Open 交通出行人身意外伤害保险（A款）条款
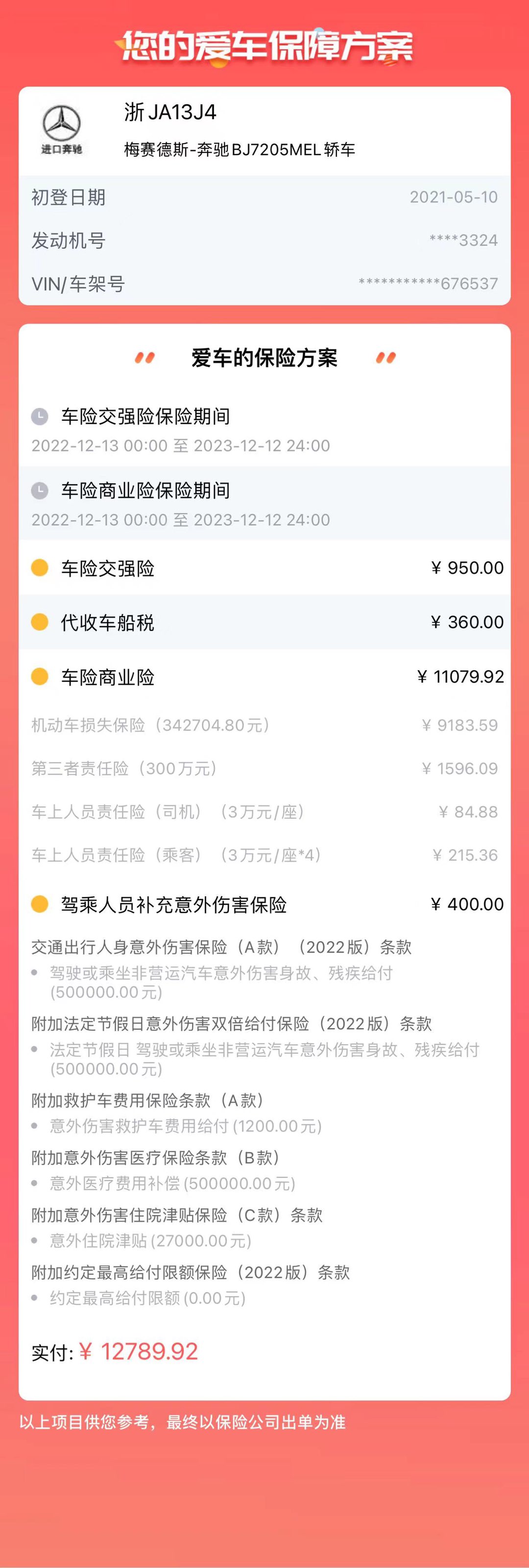 221,947
